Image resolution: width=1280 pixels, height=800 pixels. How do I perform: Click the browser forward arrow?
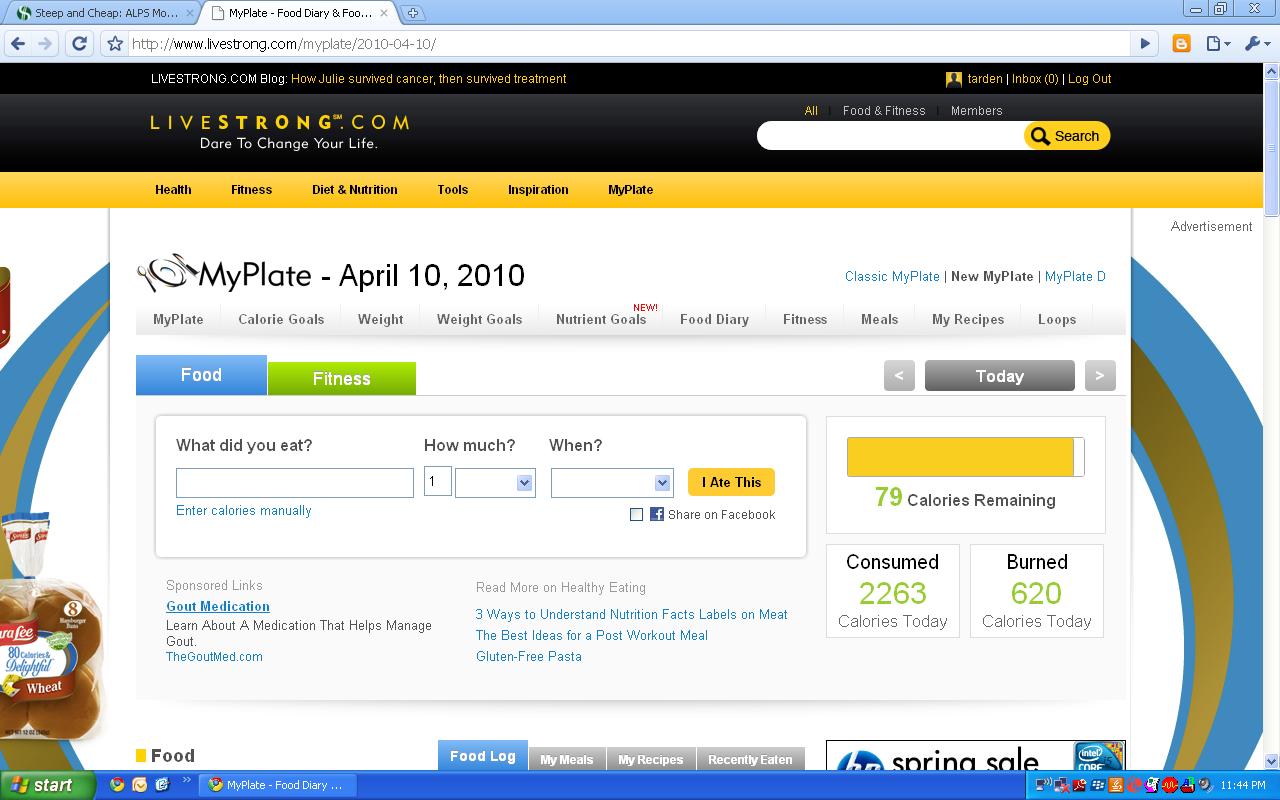45,44
